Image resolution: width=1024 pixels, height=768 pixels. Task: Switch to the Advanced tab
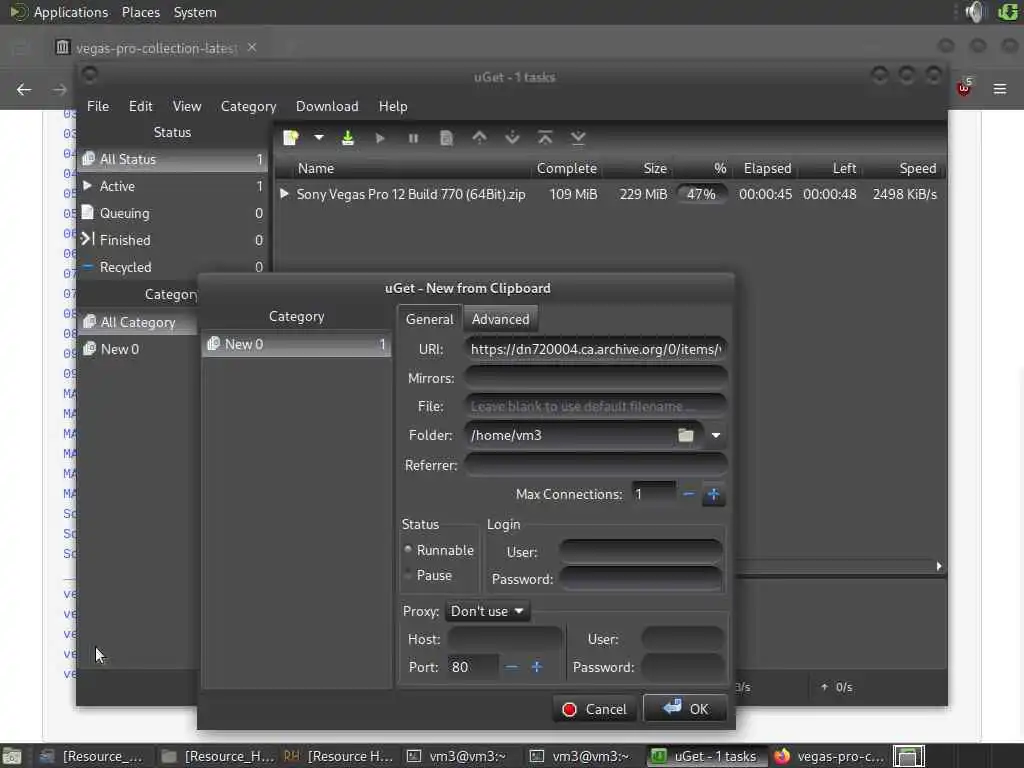(501, 319)
